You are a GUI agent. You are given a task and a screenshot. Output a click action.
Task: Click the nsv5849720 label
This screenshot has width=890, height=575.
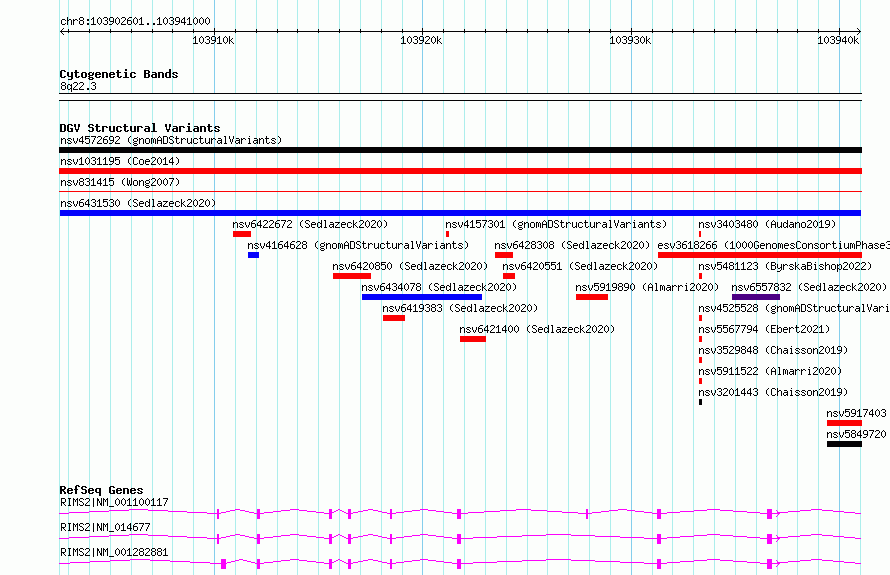point(857,434)
